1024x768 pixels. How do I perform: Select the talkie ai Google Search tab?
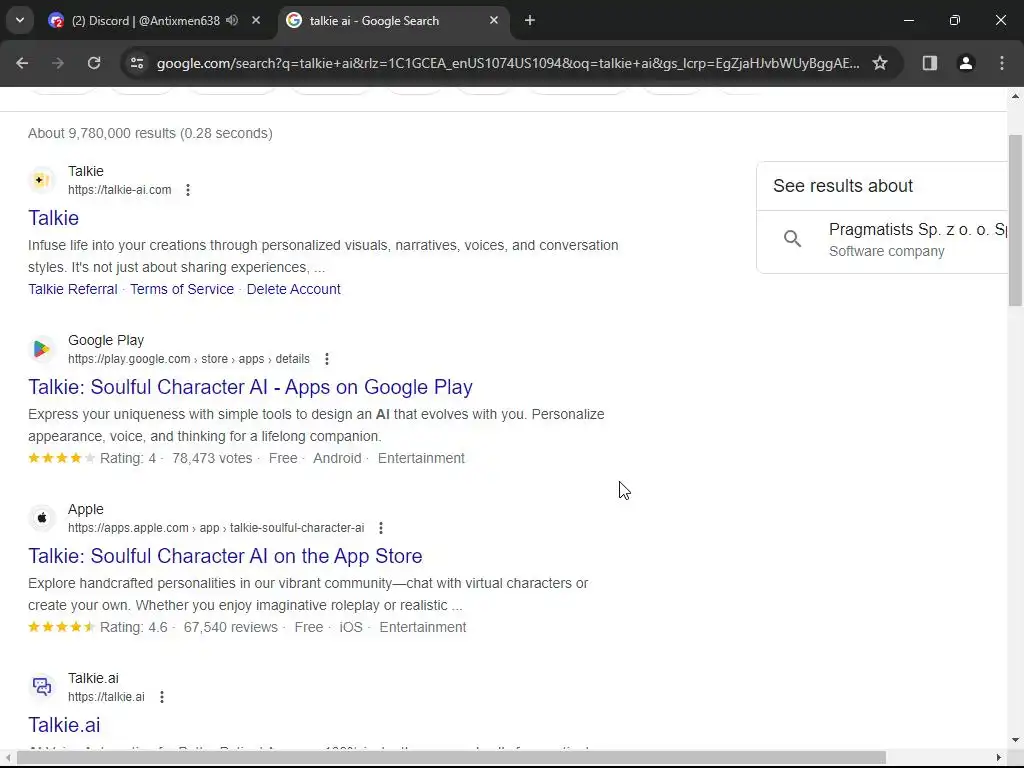coord(392,21)
